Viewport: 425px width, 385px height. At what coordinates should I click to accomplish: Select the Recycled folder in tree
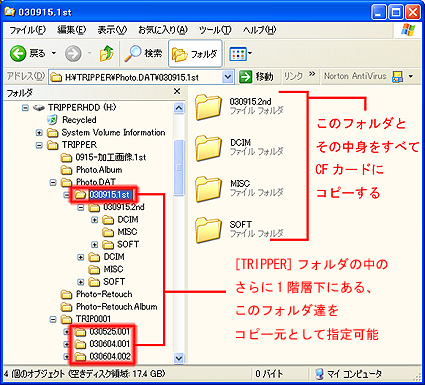[79, 120]
